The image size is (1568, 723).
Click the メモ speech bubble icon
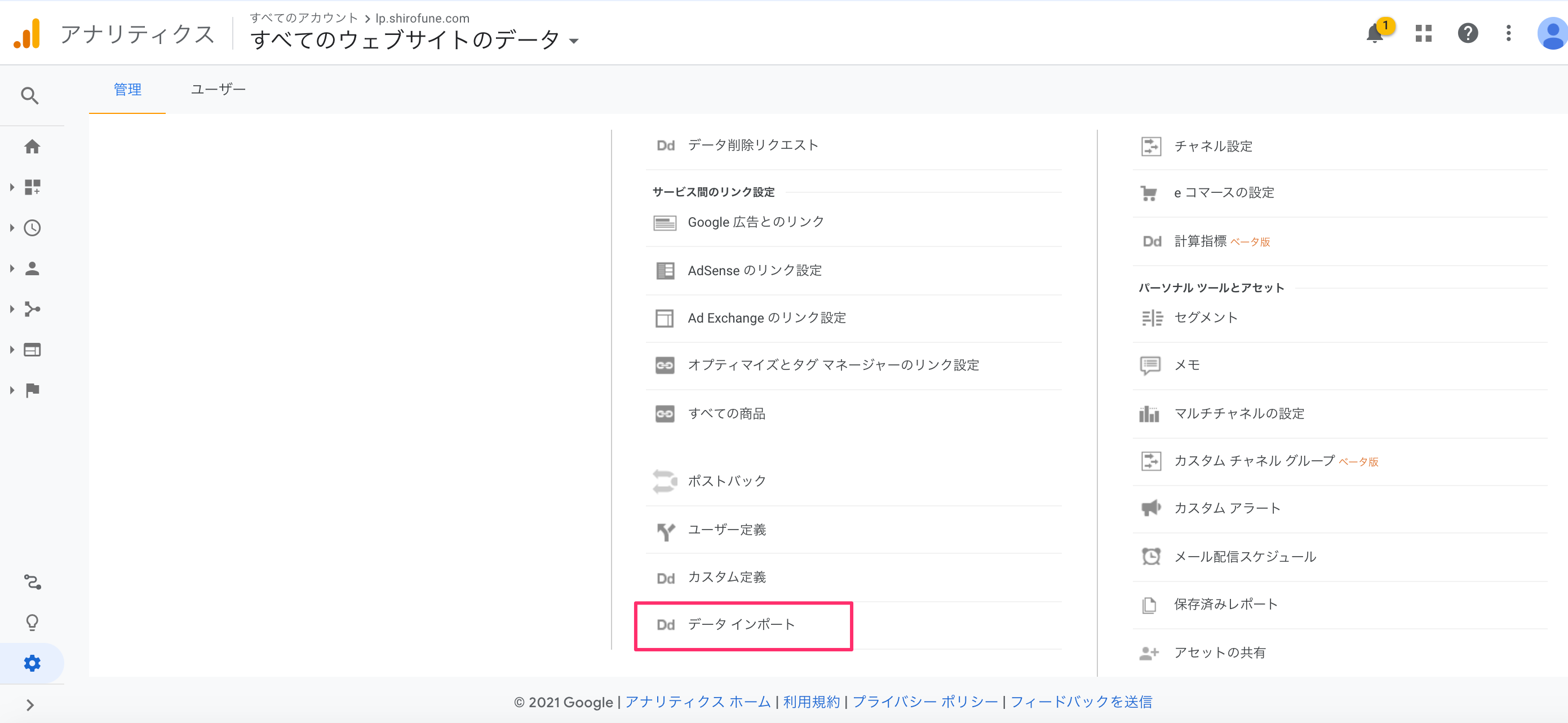[x=1150, y=365]
